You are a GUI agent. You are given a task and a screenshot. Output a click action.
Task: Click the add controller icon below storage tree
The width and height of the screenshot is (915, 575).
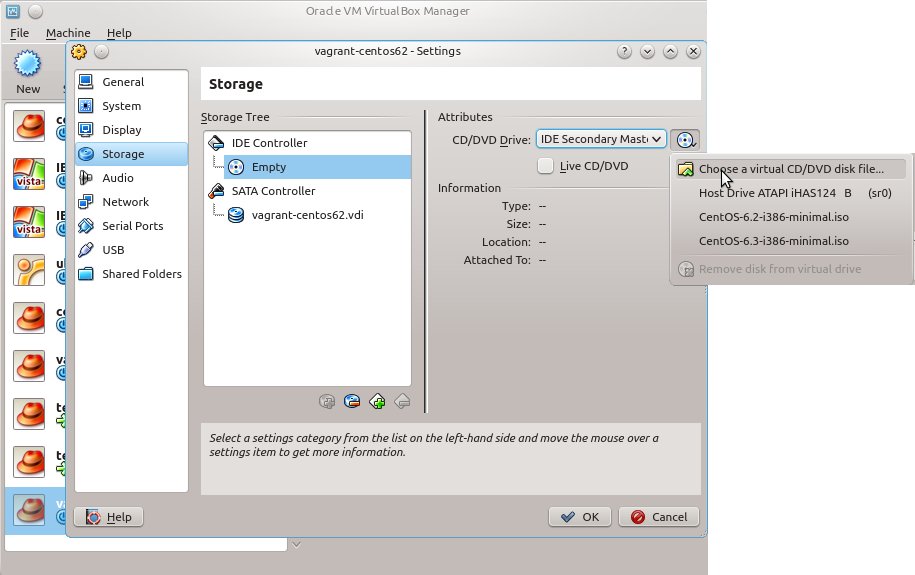(377, 402)
